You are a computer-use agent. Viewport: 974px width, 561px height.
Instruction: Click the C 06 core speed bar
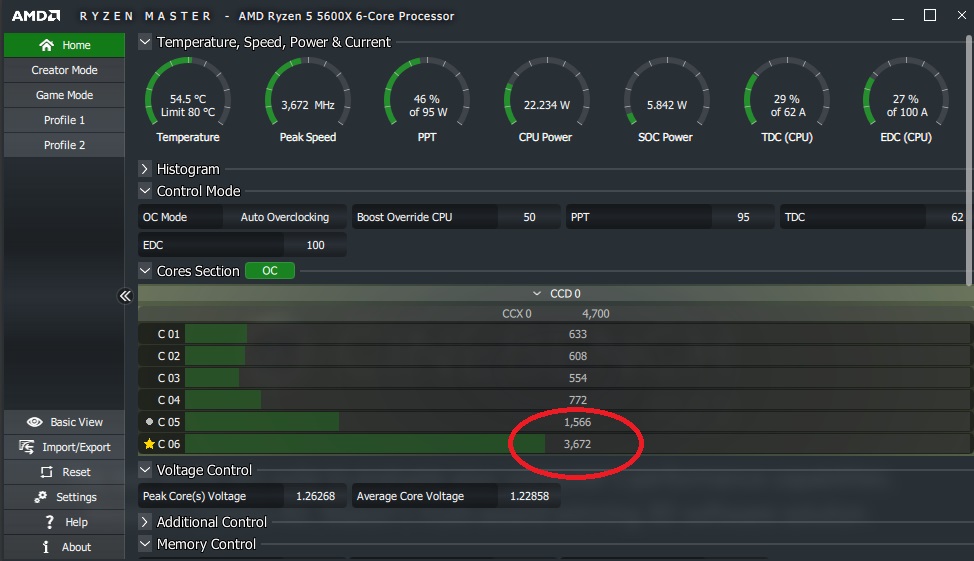(x=577, y=444)
